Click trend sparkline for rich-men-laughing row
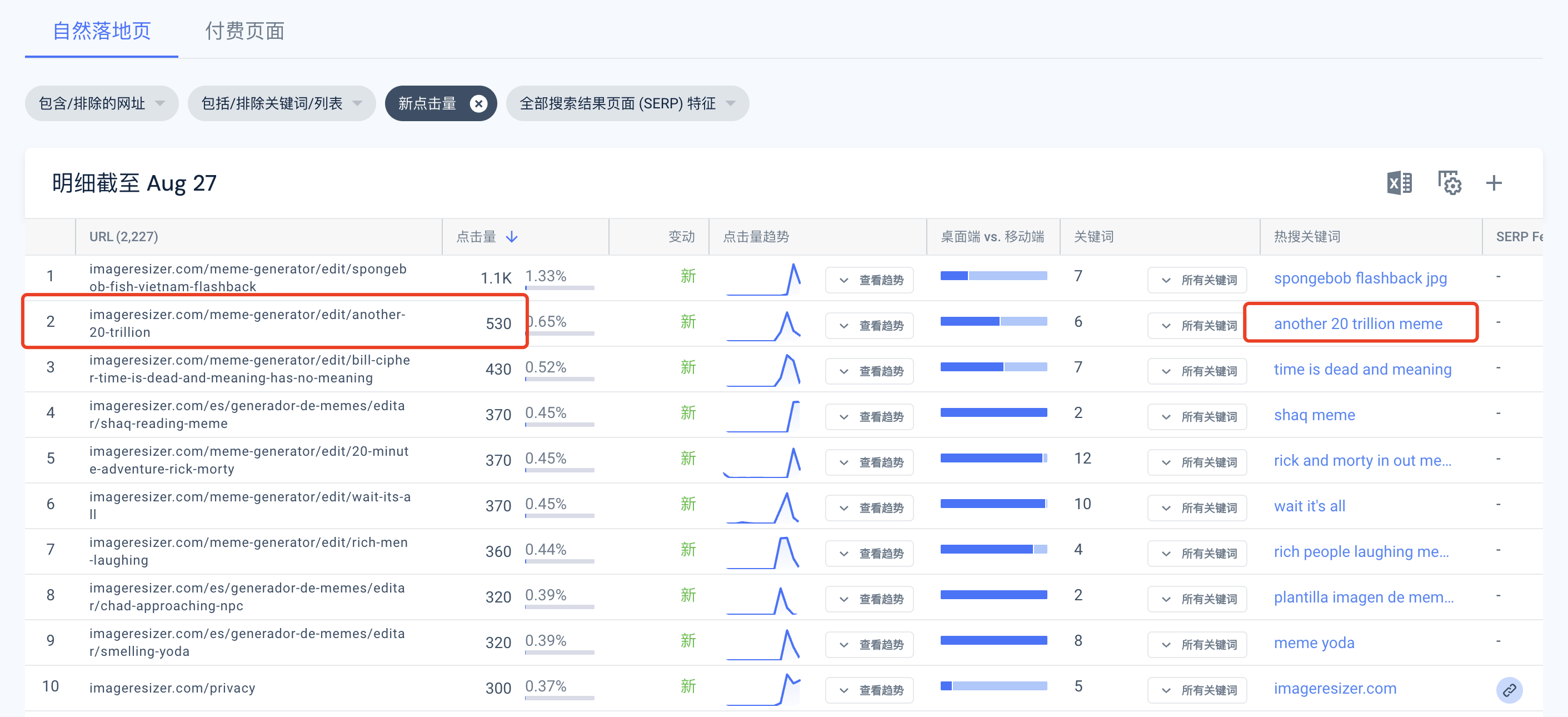The image size is (1568, 717). pyautogui.click(x=763, y=552)
